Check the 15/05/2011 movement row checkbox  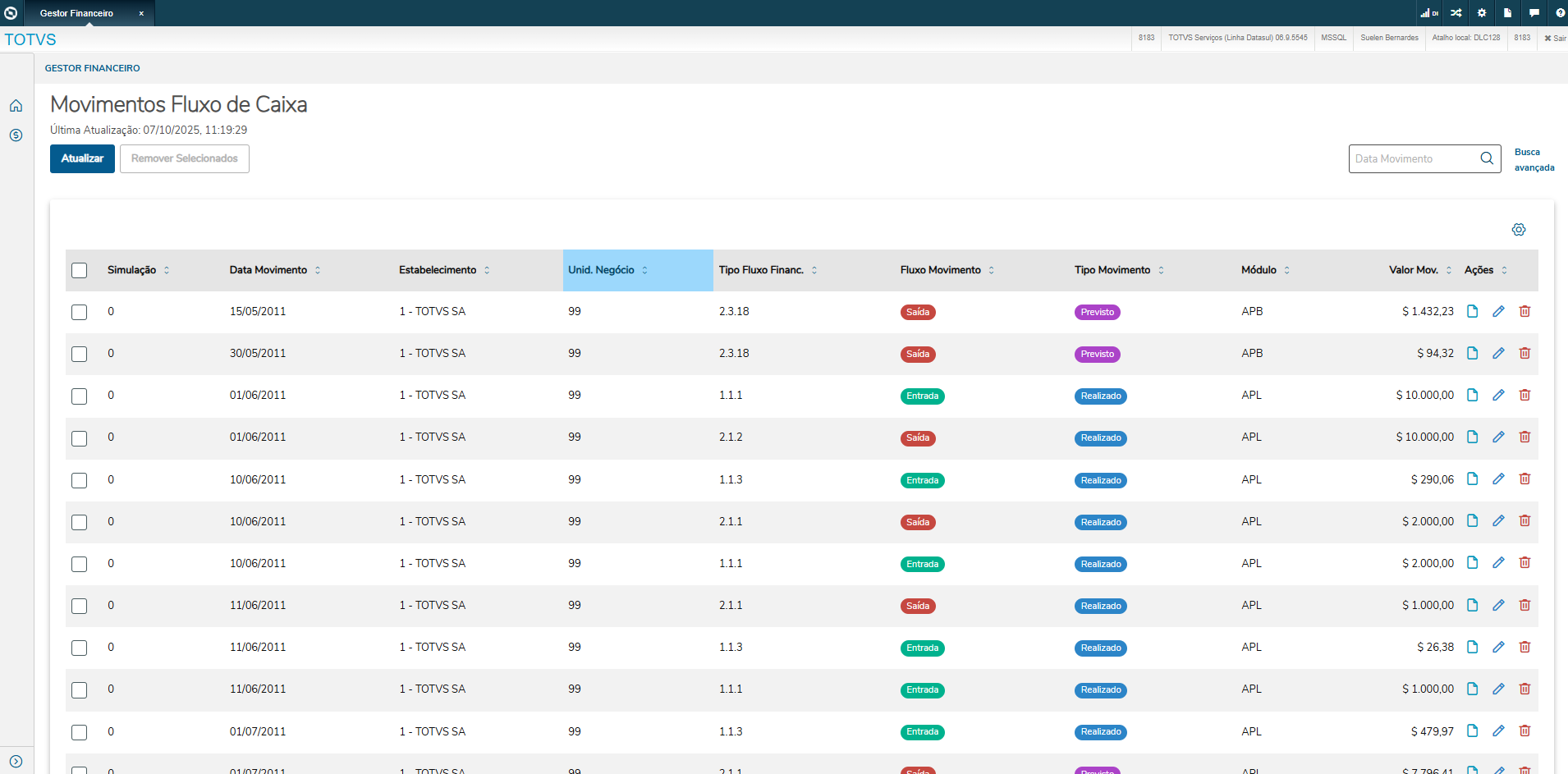(79, 312)
